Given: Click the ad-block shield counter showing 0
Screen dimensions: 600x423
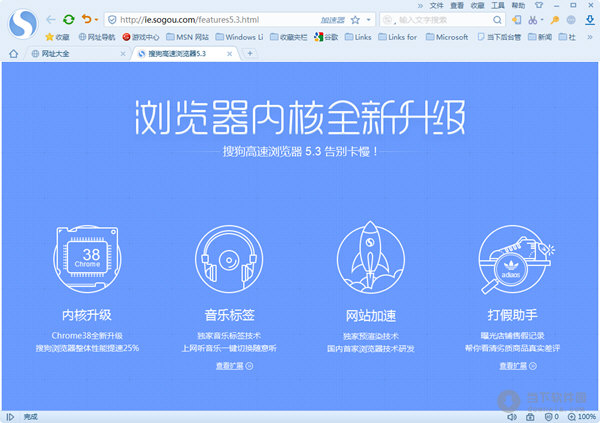Looking at the screenshot, I should click(552, 417).
